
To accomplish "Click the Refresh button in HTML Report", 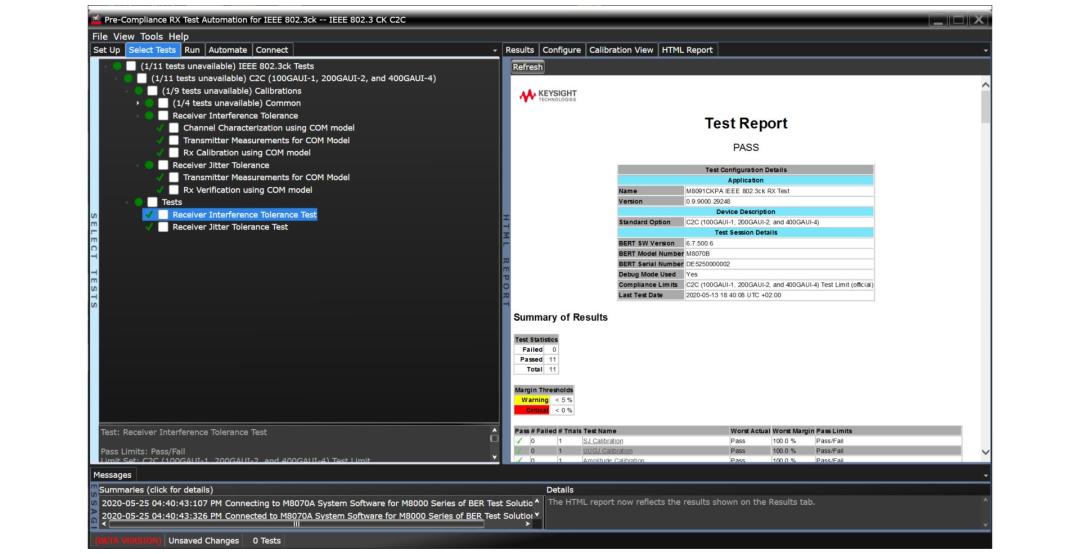I will [528, 67].
